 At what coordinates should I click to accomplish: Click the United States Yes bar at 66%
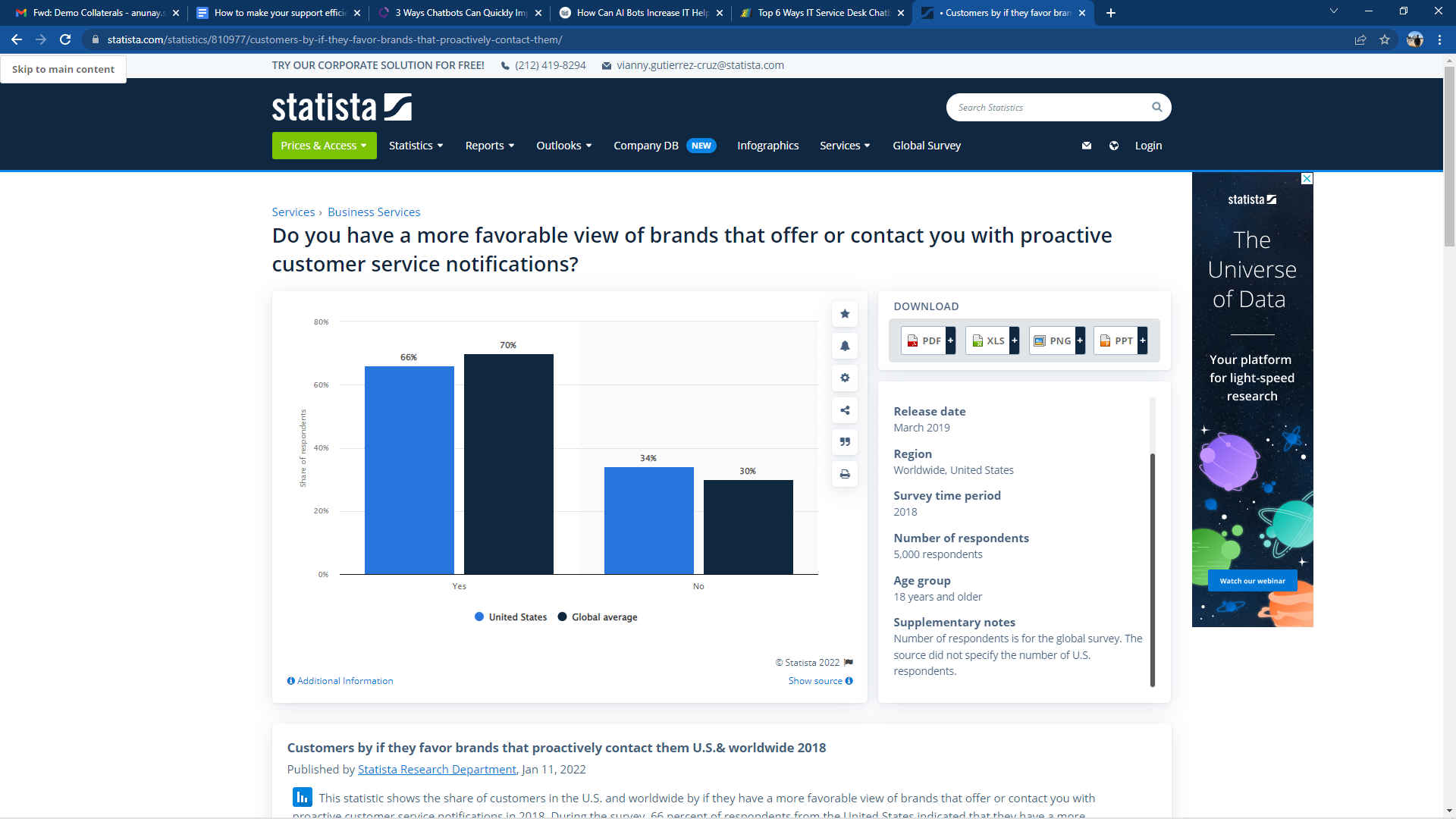click(409, 470)
